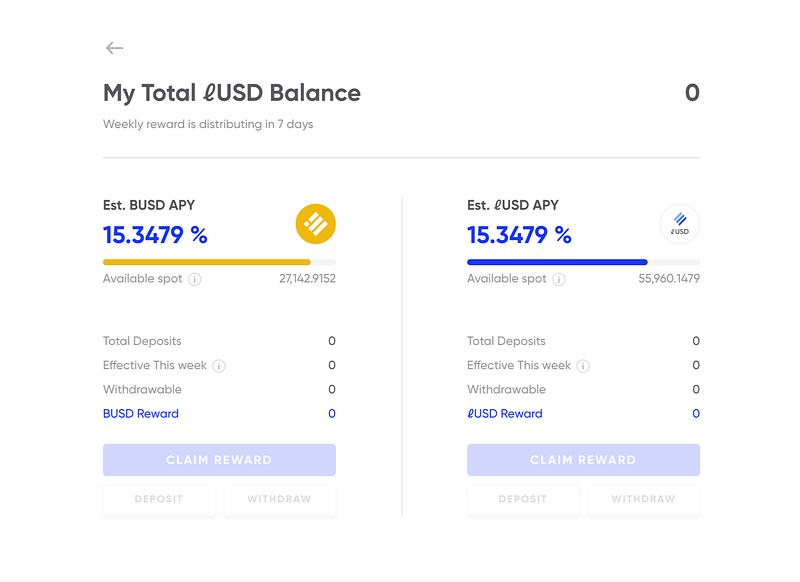Click info icon beside ℓUSD Effective This week

(583, 366)
